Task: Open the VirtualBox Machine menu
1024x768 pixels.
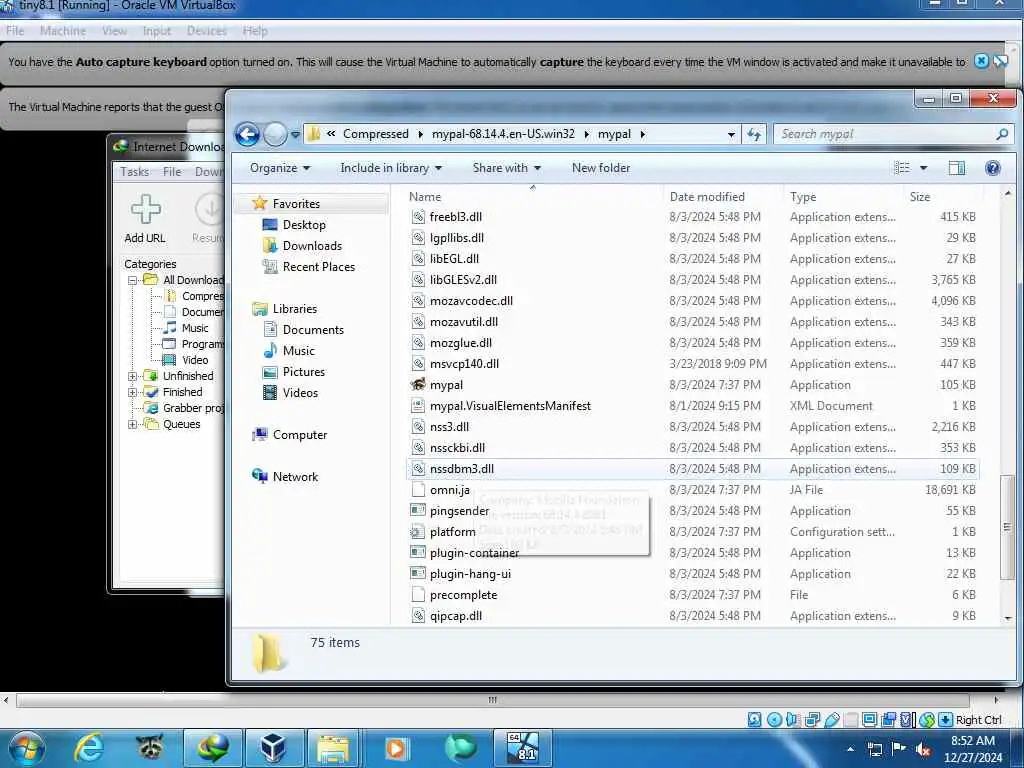Action: 63,31
